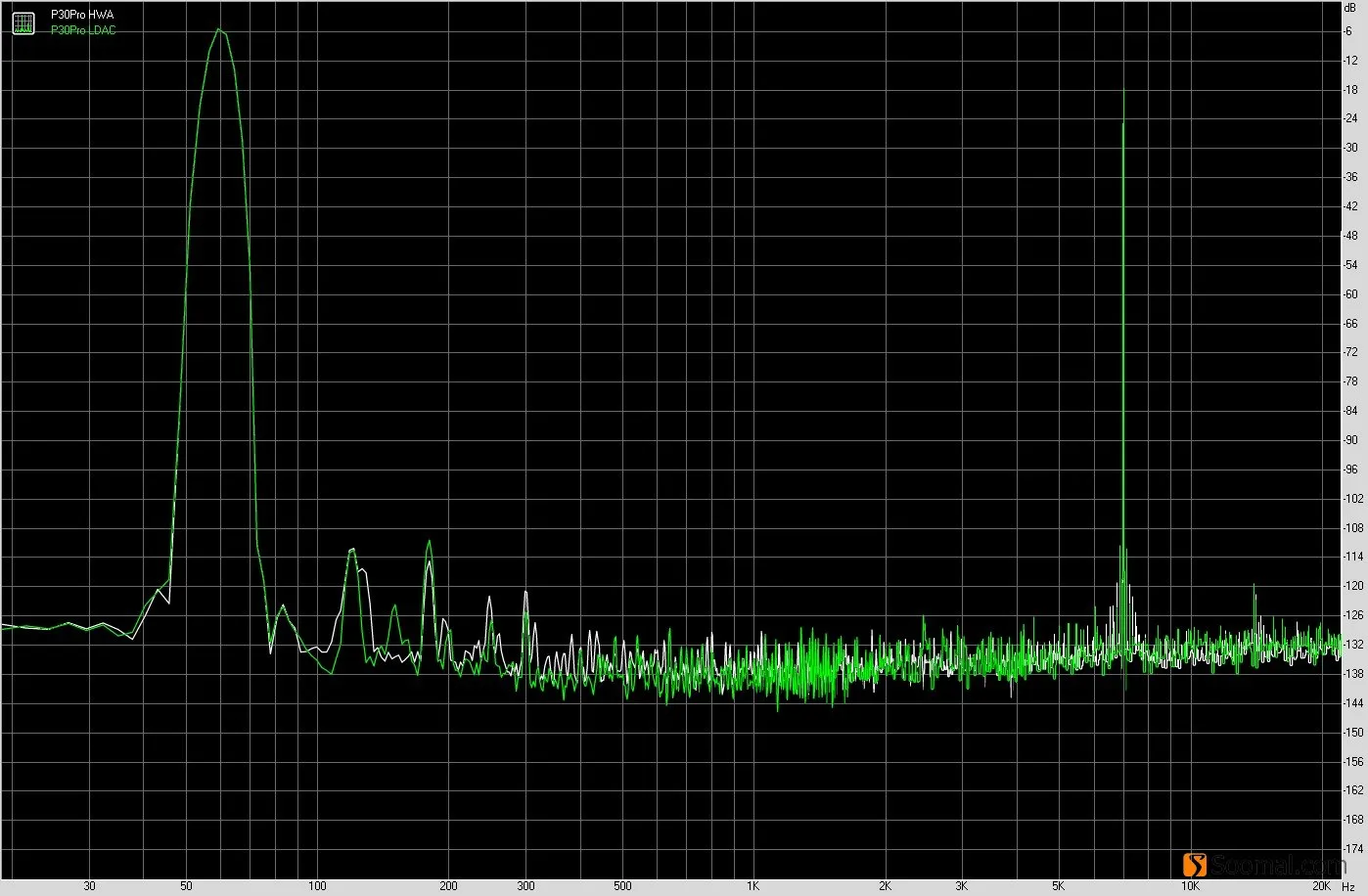Click the 3K frequency axis label
The height and width of the screenshot is (896, 1368).
pos(961,886)
